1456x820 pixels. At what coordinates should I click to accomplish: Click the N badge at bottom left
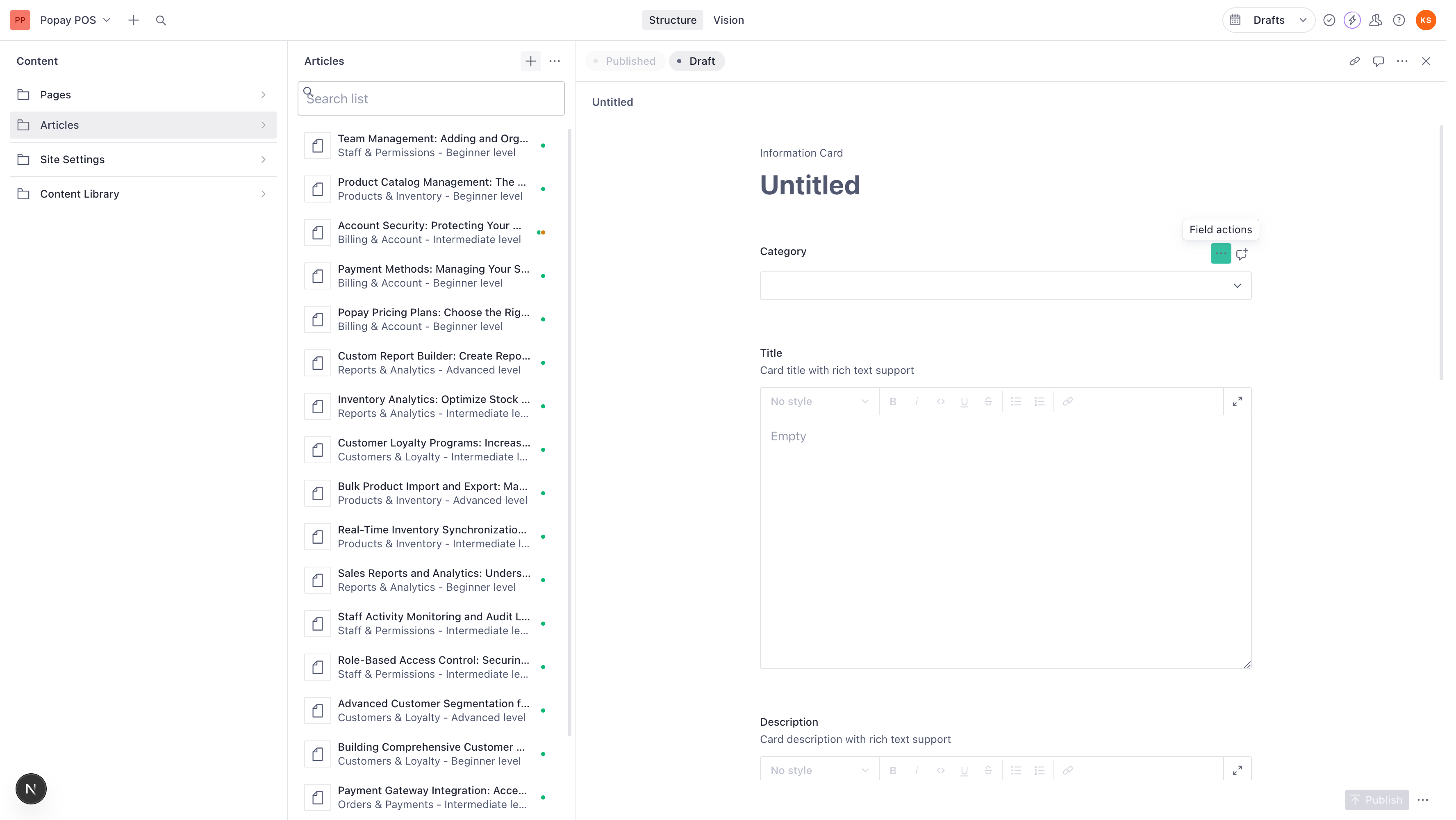31,788
